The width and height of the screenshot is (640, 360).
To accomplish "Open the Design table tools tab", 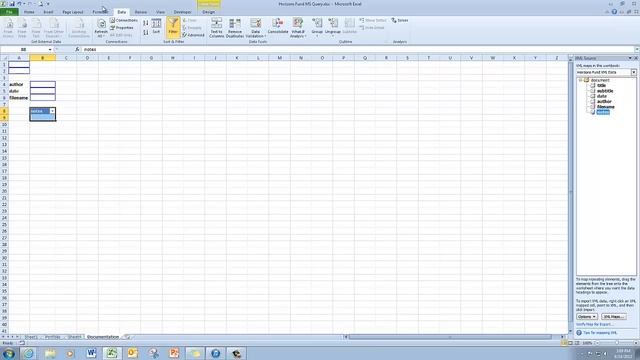I will click(208, 12).
